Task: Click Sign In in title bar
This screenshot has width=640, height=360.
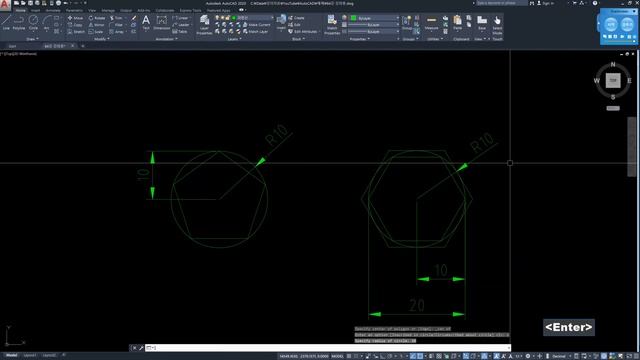Action: (x=545, y=3)
